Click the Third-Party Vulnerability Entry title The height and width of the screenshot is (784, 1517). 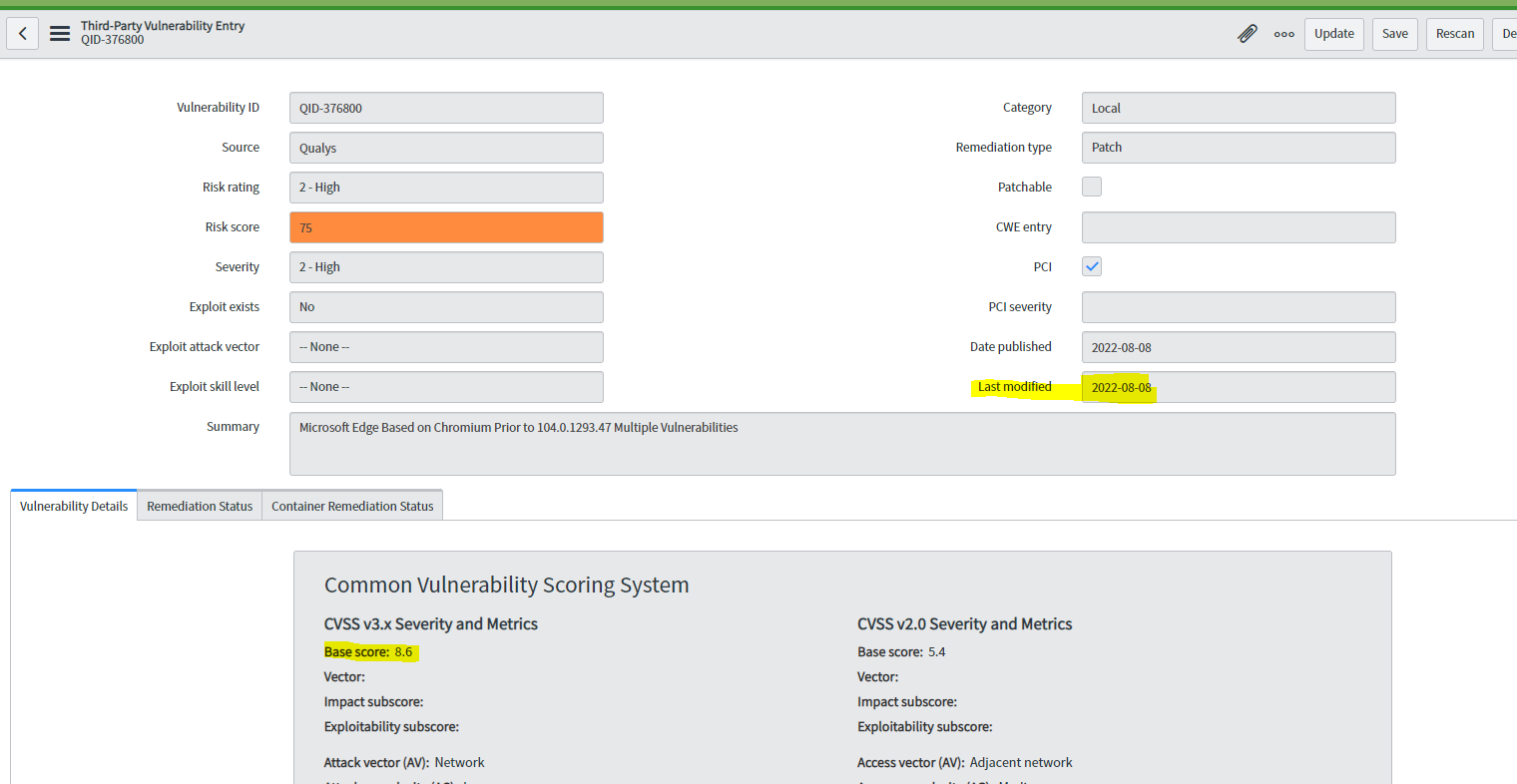click(x=163, y=26)
